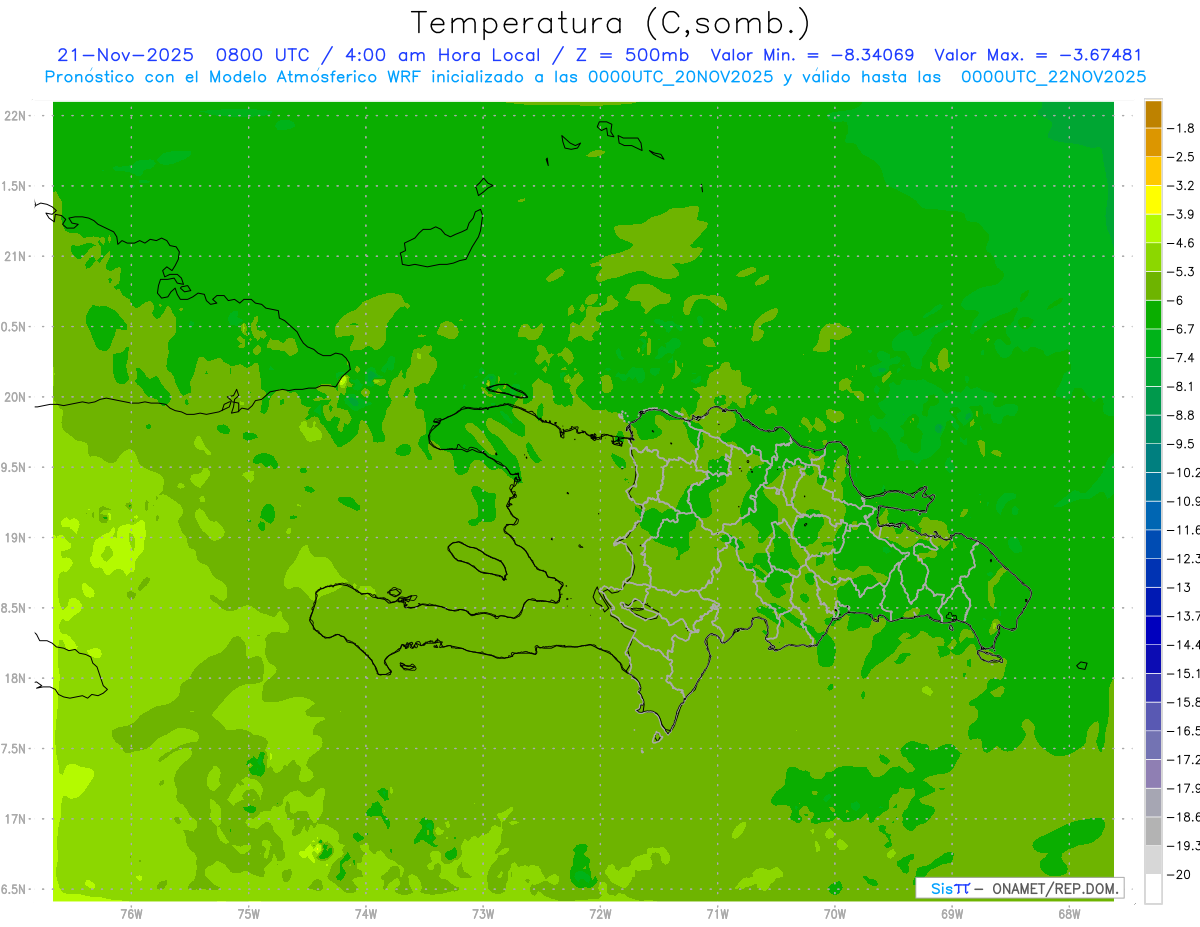Viewport: 1200px width, 927px height.
Task: Click the '-2.5' colorbar value
Action: point(1181,157)
